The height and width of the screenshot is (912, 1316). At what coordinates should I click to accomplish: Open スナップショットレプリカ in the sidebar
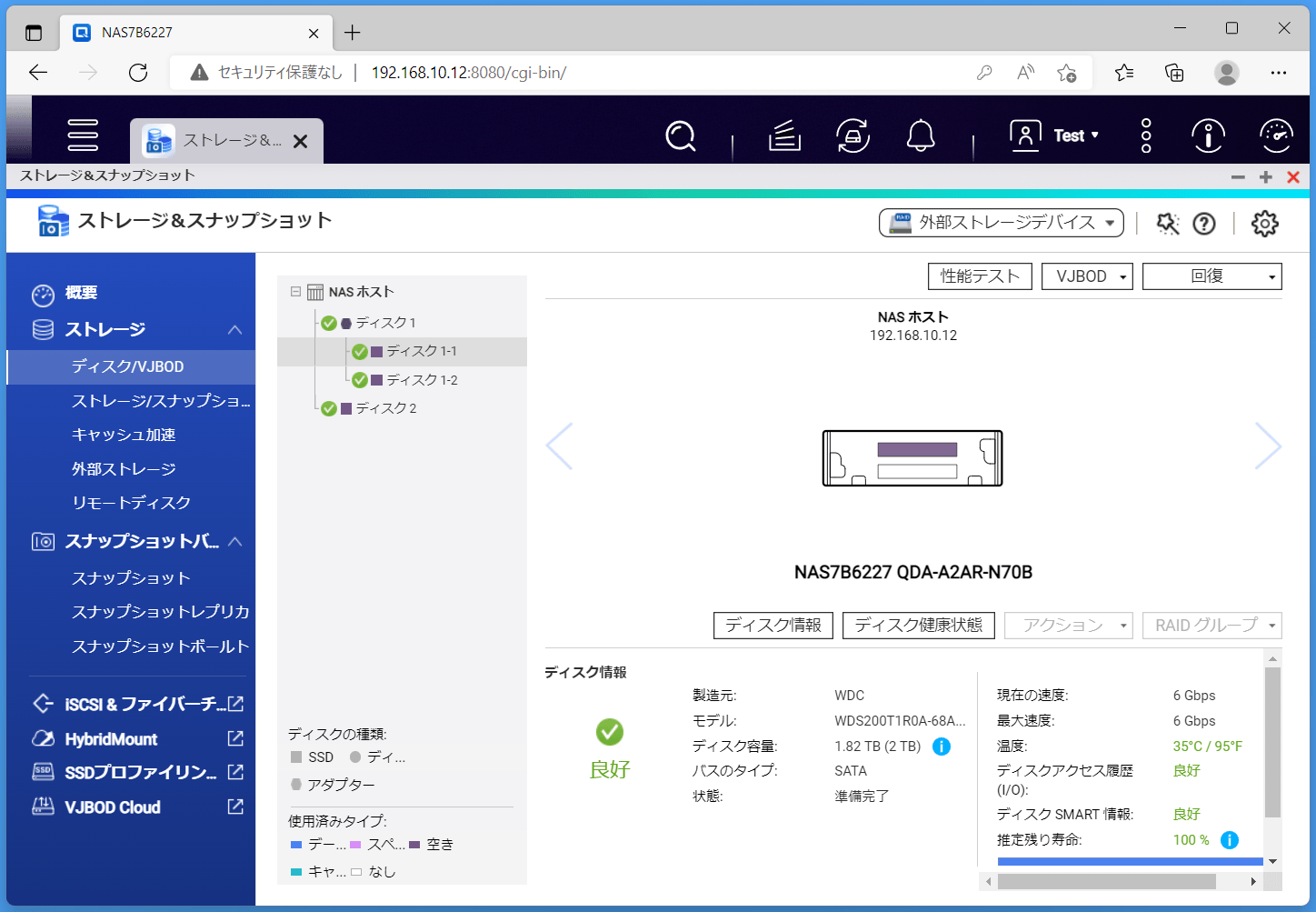(160, 612)
